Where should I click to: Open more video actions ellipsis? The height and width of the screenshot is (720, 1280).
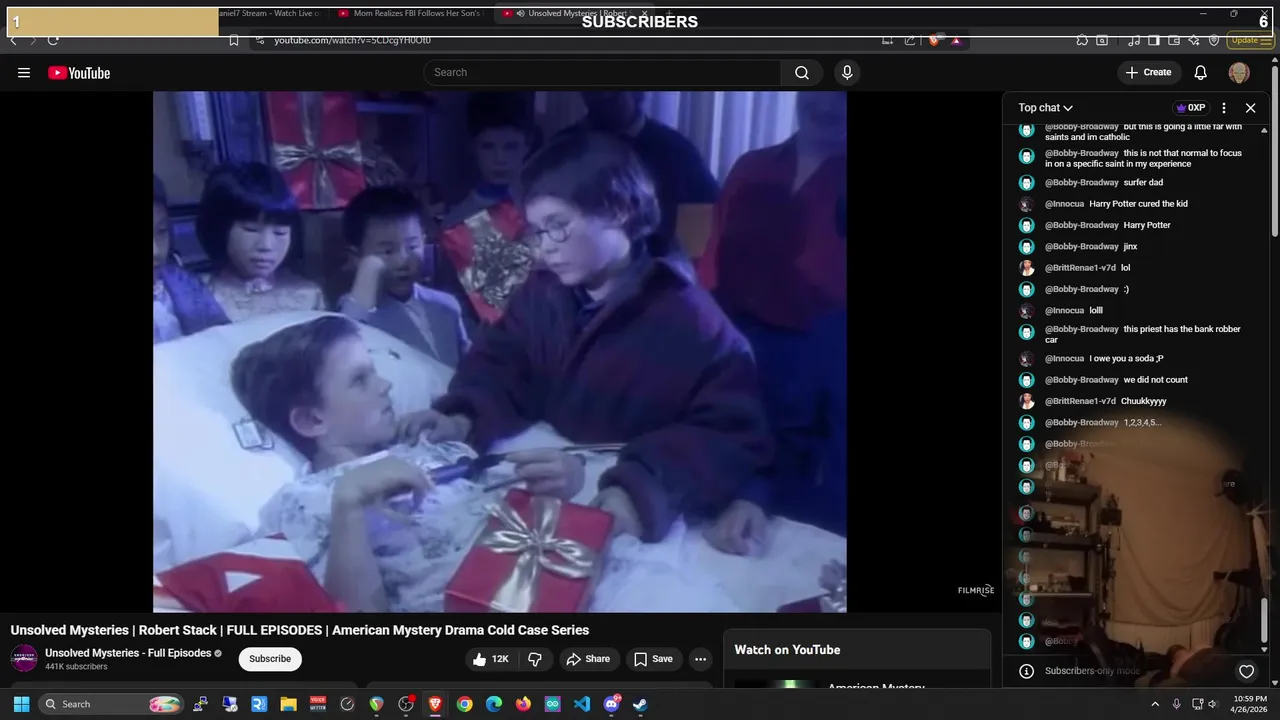(x=700, y=659)
